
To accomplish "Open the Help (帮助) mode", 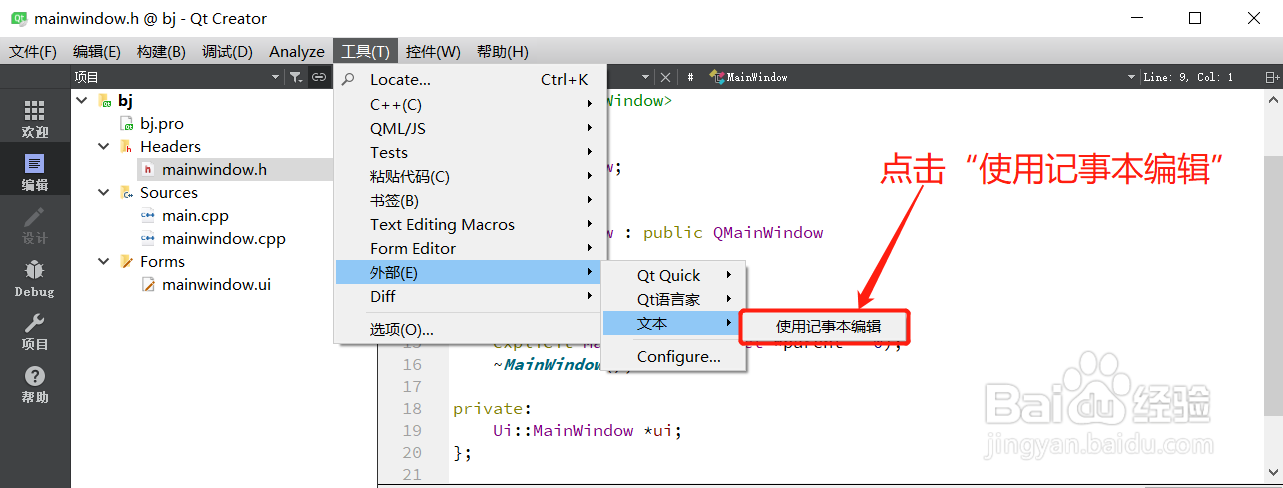I will coord(35,384).
